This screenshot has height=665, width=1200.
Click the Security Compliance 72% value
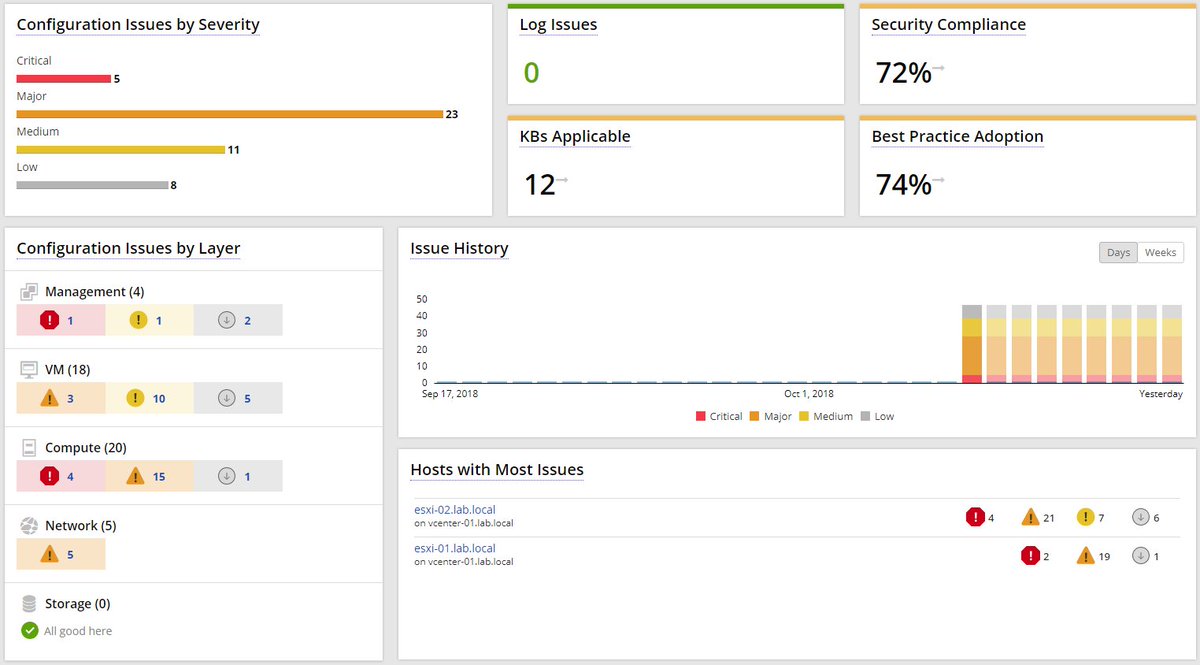904,73
